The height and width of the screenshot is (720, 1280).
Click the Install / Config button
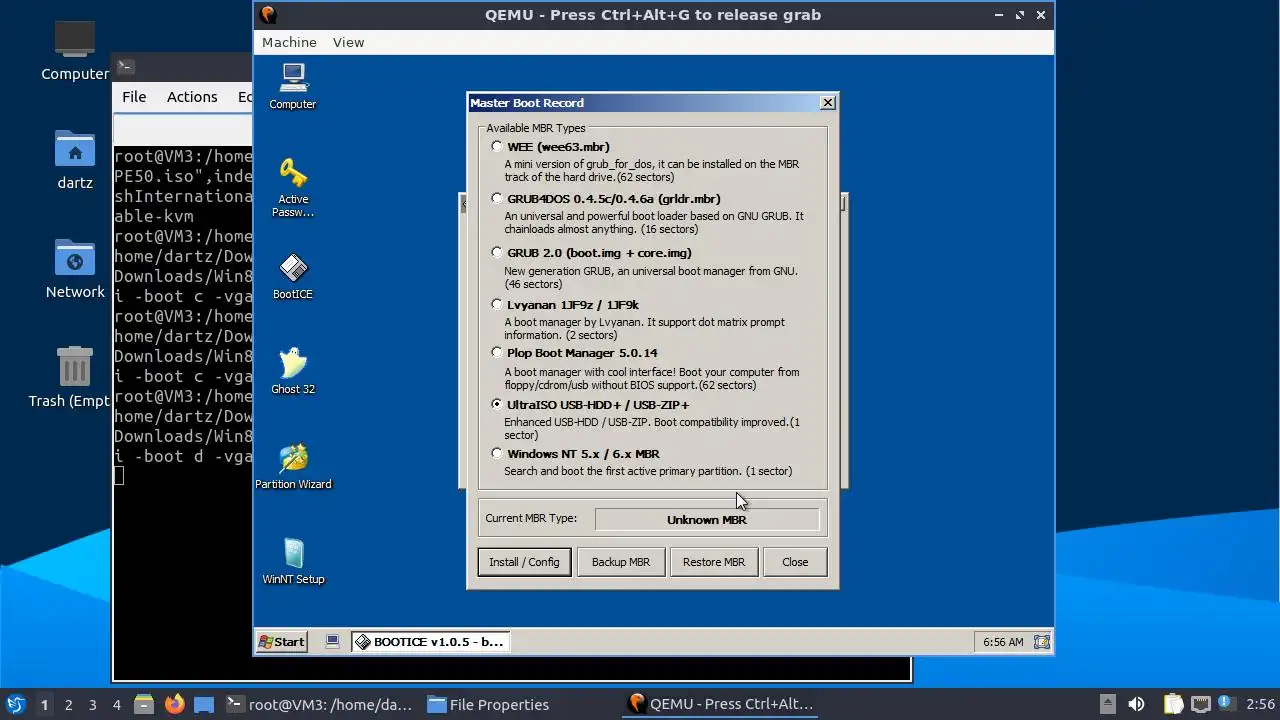524,562
